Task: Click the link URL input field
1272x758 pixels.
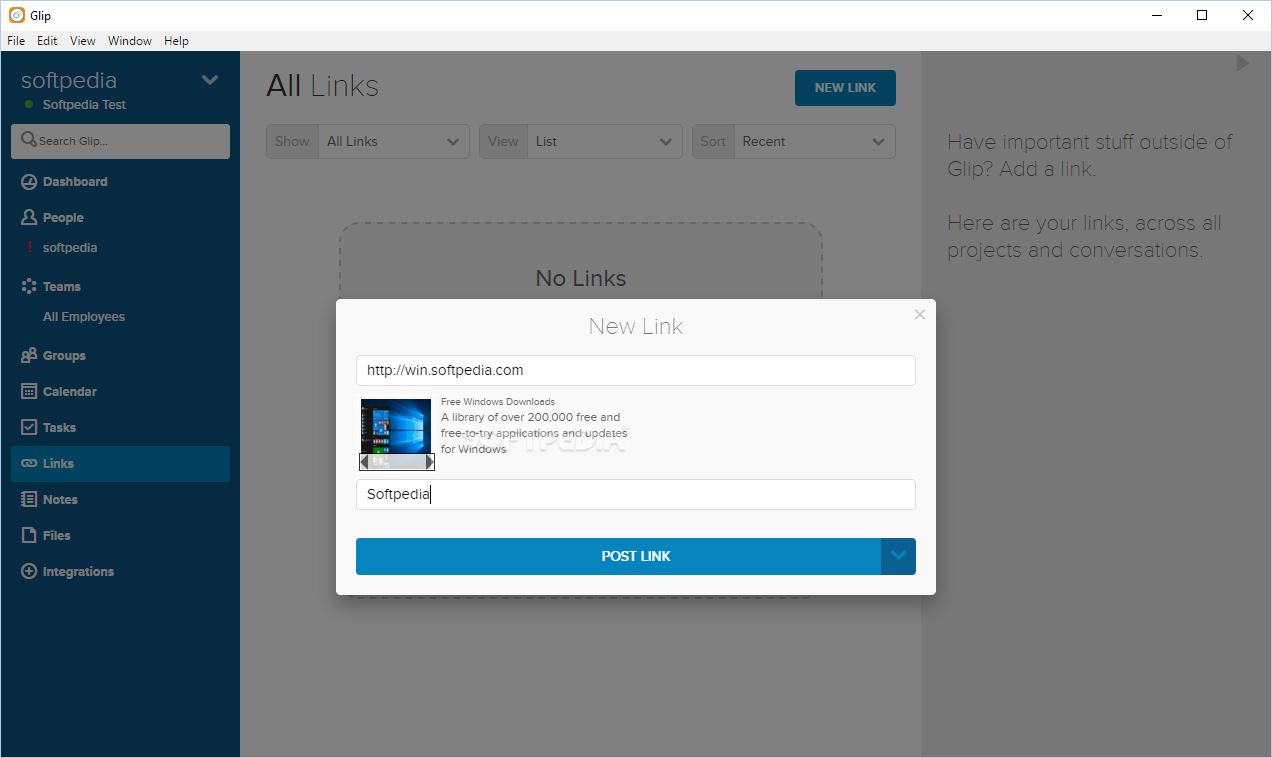Action: click(x=636, y=370)
